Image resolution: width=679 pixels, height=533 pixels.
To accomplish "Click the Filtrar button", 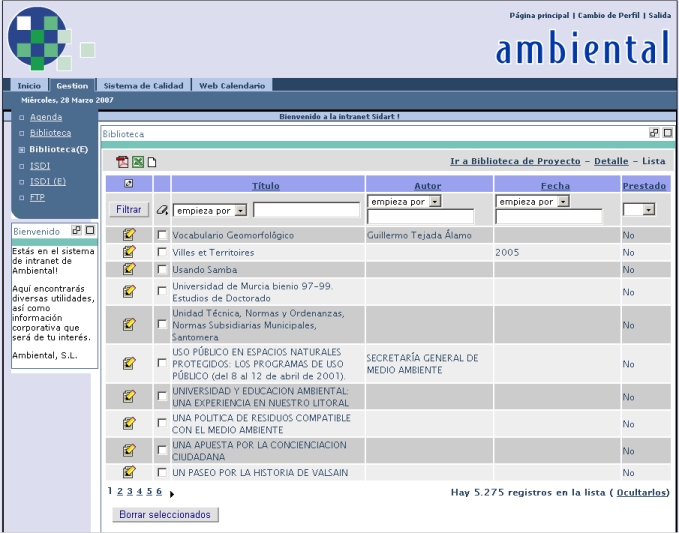I will [x=129, y=210].
